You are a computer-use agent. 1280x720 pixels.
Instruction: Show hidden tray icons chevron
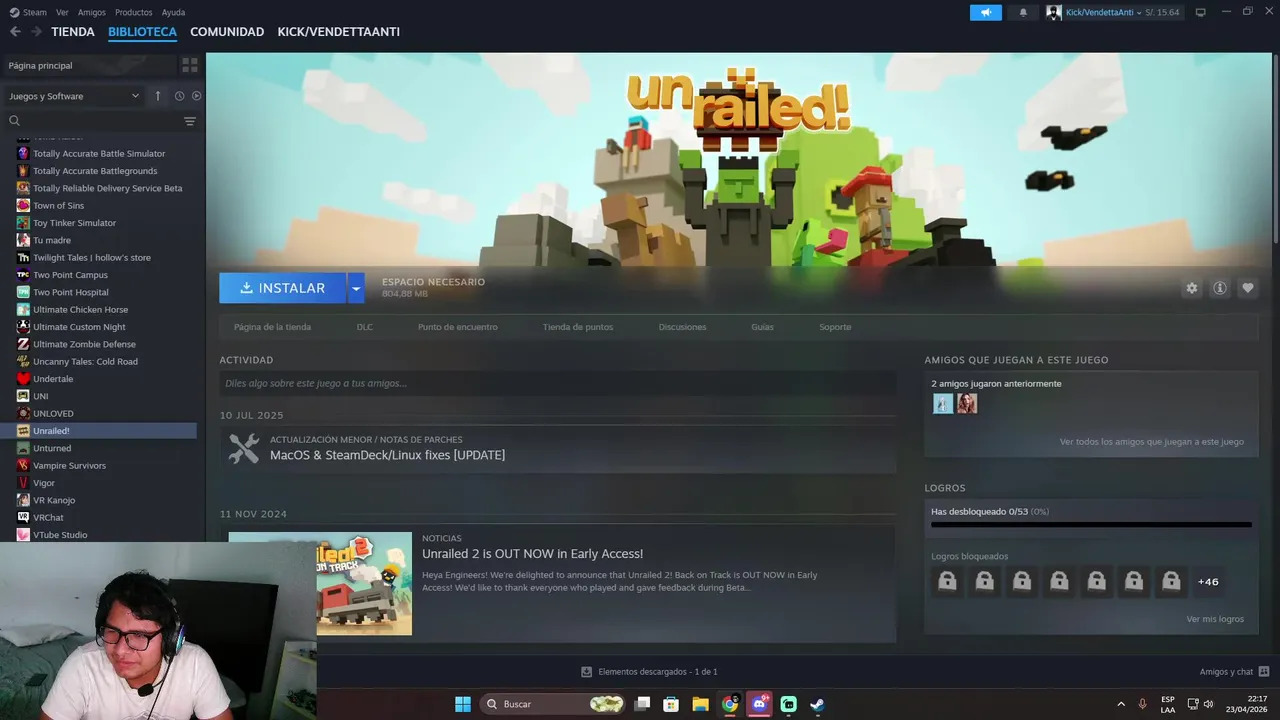pos(1120,704)
